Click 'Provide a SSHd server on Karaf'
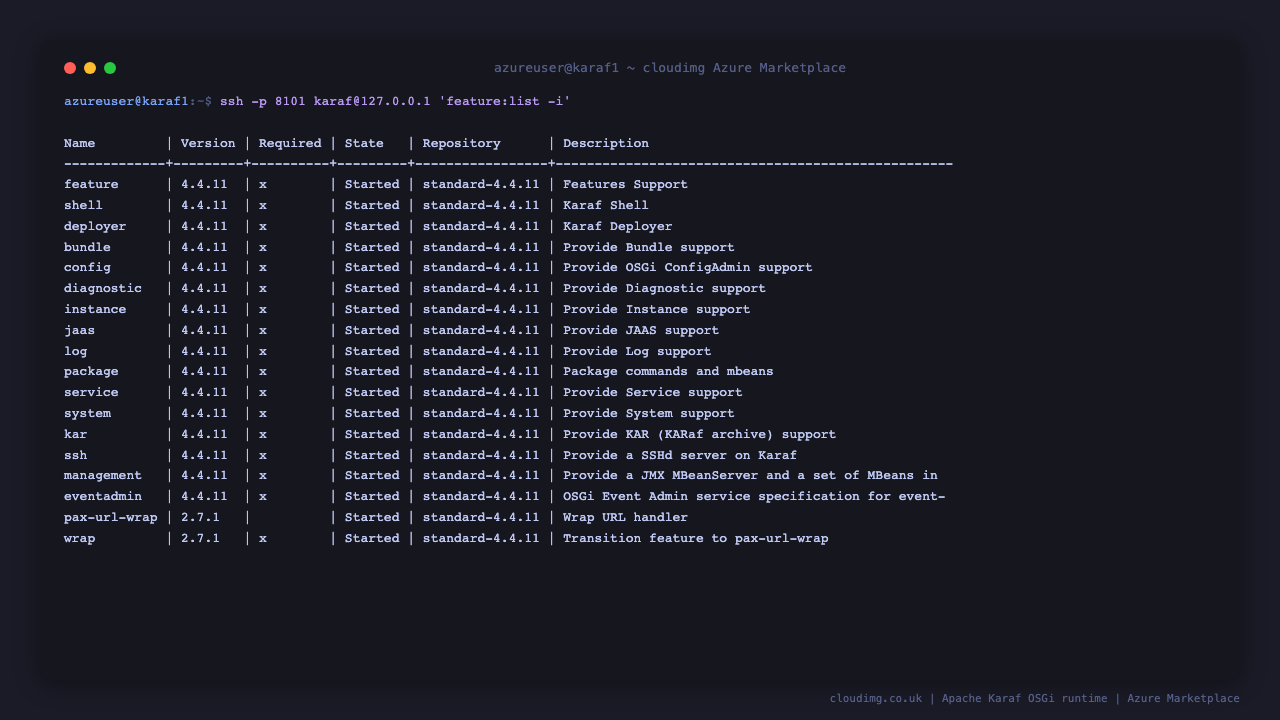This screenshot has height=720, width=1280. (680, 455)
